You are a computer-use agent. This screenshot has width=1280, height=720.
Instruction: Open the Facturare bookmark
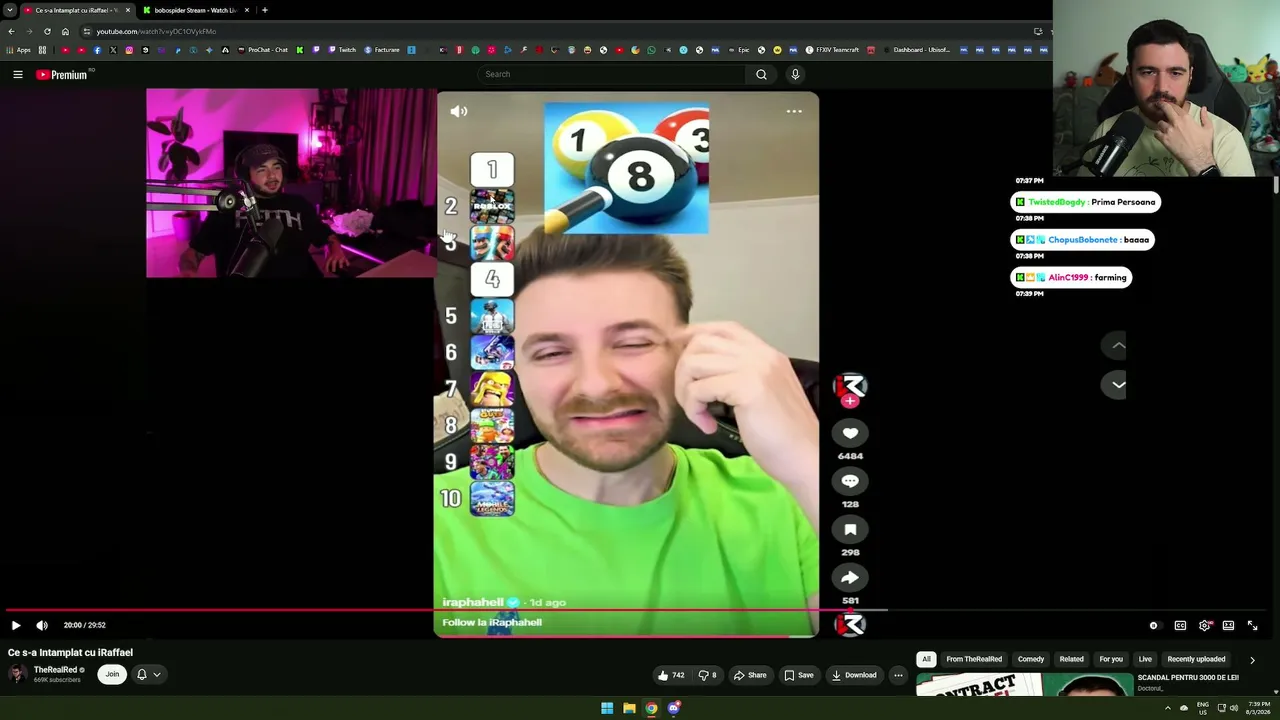382,50
